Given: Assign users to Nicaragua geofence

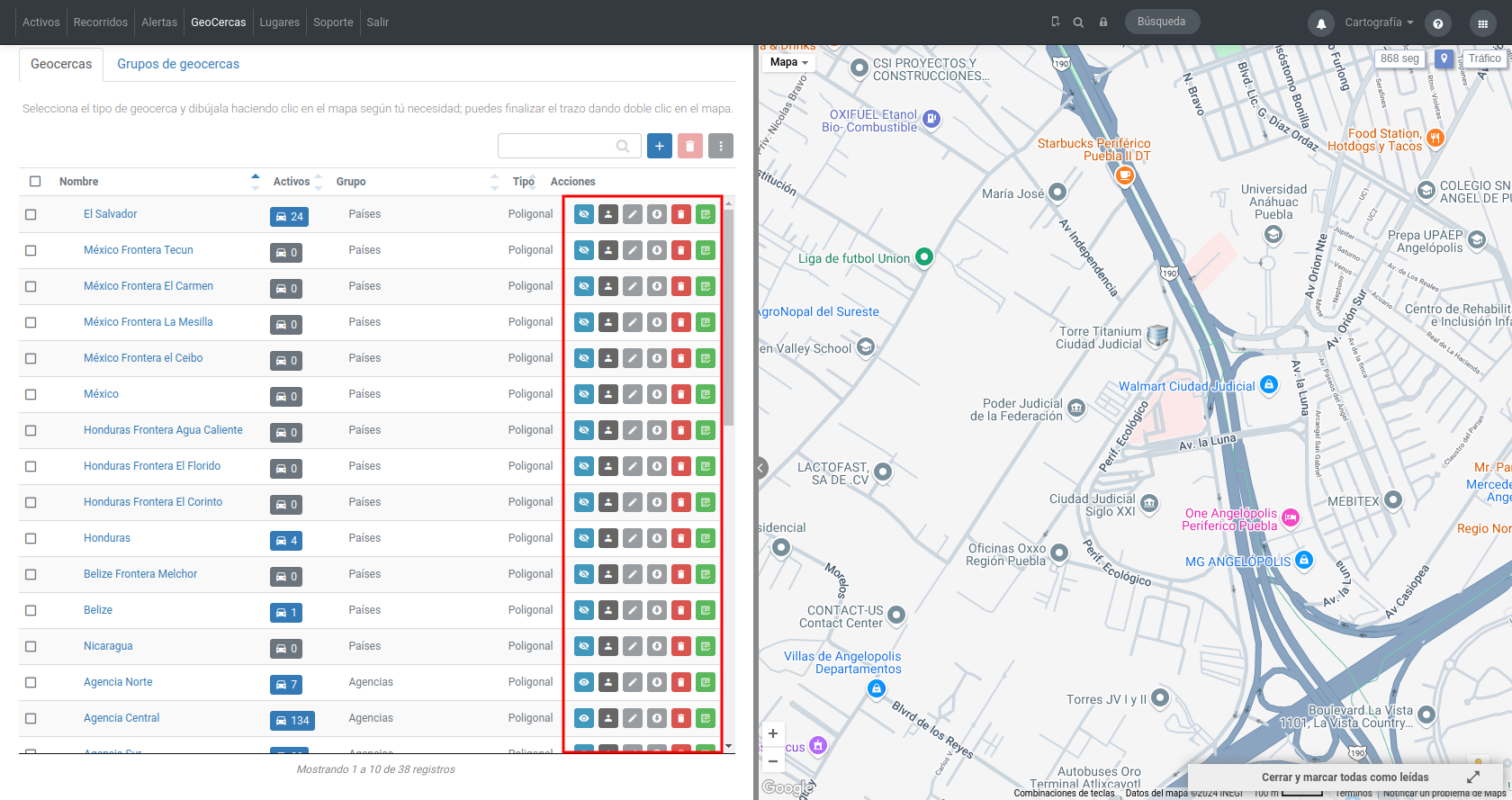Looking at the screenshot, I should [x=608, y=646].
